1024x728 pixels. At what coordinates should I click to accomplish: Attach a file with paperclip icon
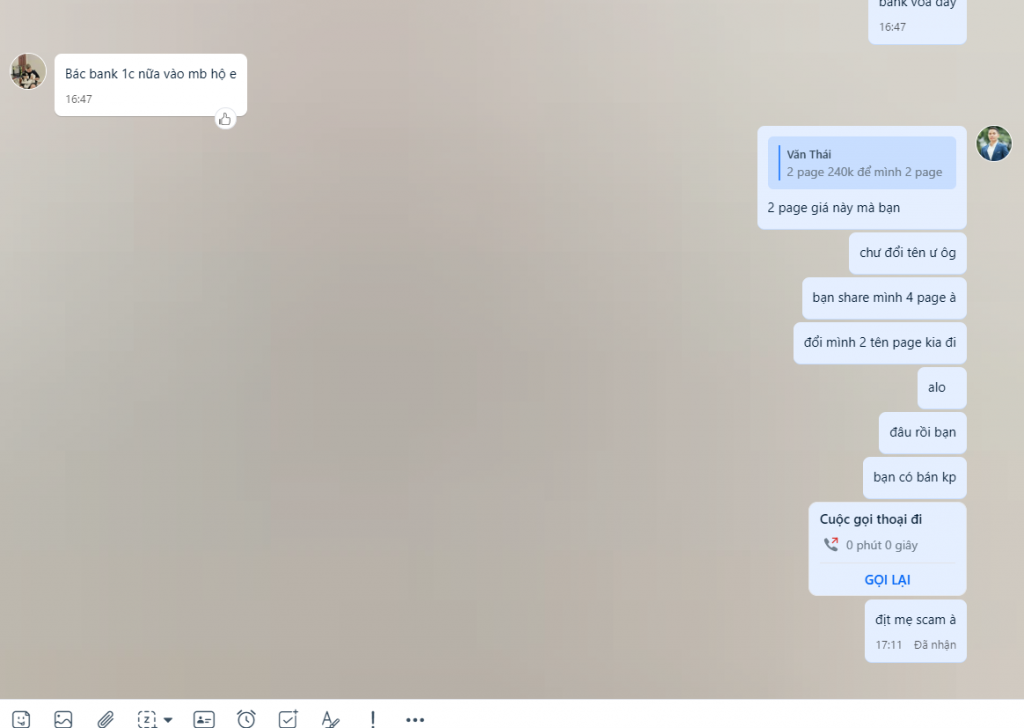(x=105, y=718)
